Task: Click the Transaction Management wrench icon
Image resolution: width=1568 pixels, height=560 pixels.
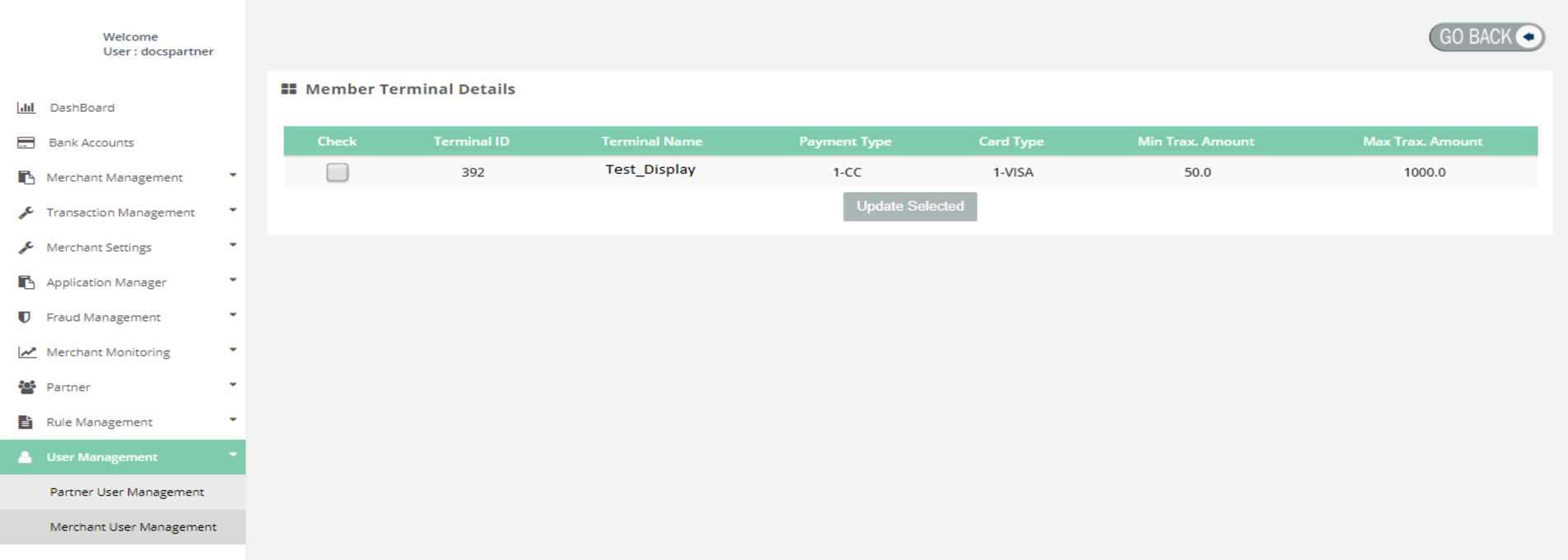Action: click(x=26, y=212)
